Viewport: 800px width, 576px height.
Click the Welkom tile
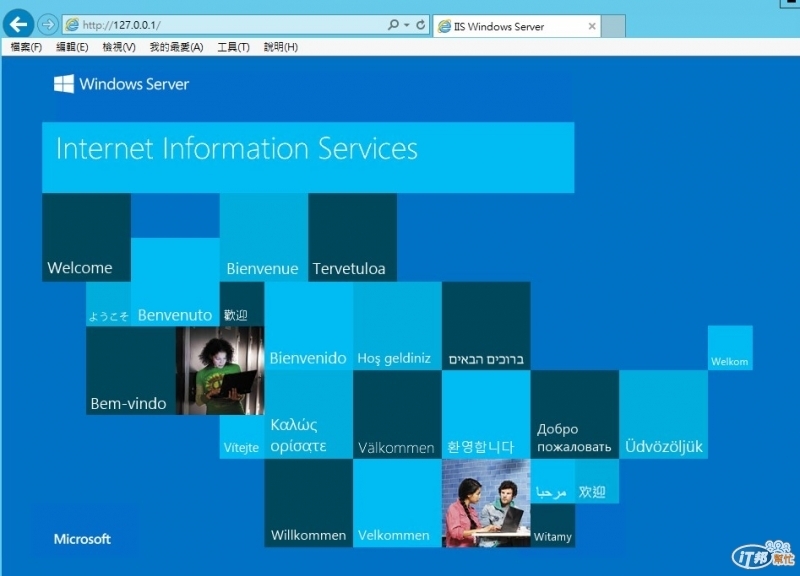tap(730, 348)
